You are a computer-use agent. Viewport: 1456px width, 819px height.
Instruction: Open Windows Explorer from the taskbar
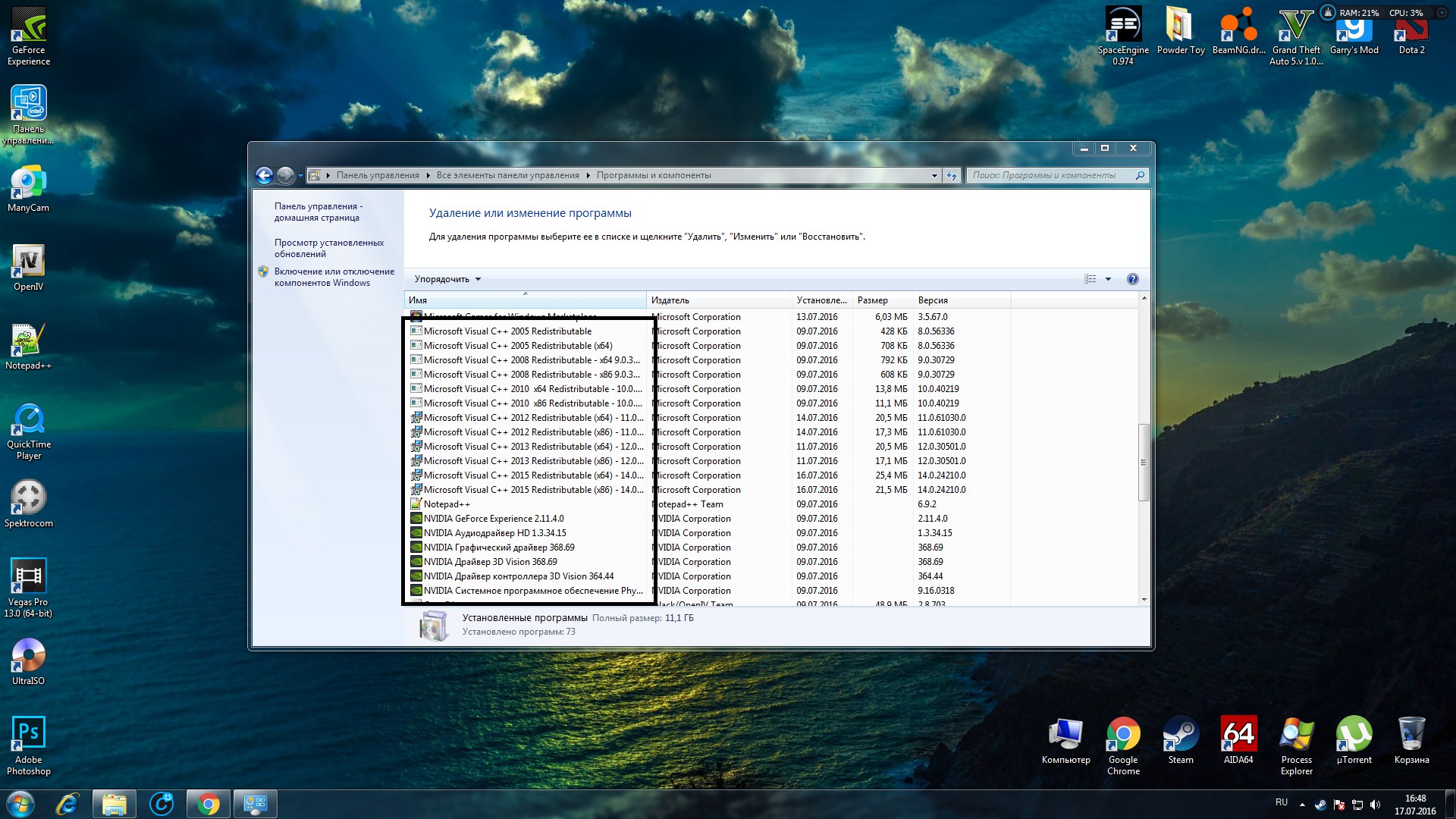114,804
